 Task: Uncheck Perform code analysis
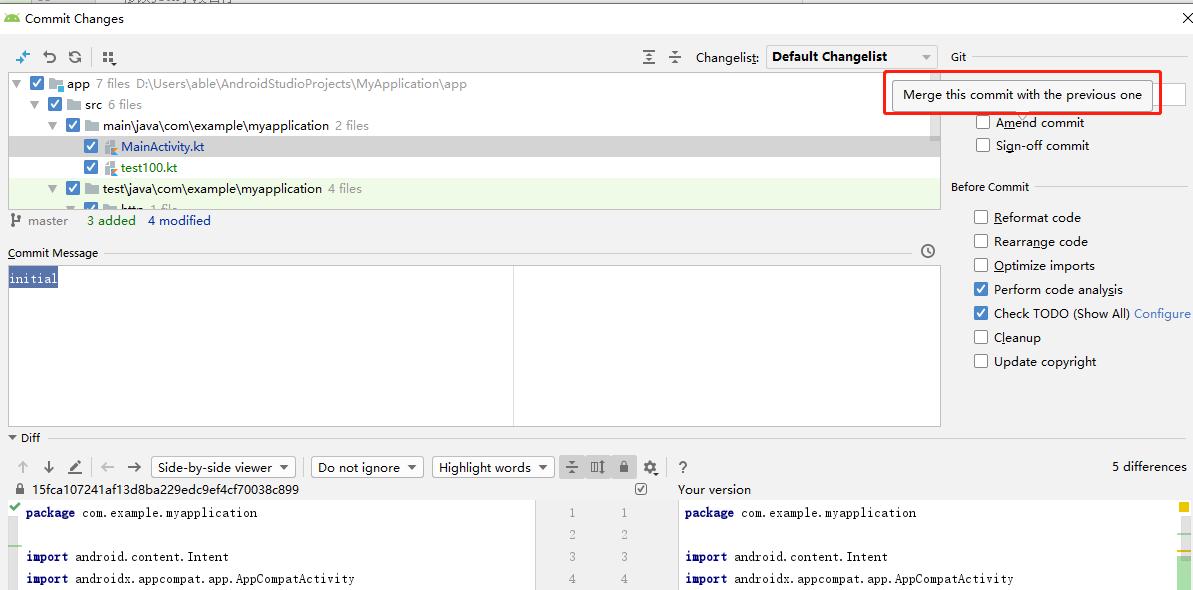pos(981,289)
